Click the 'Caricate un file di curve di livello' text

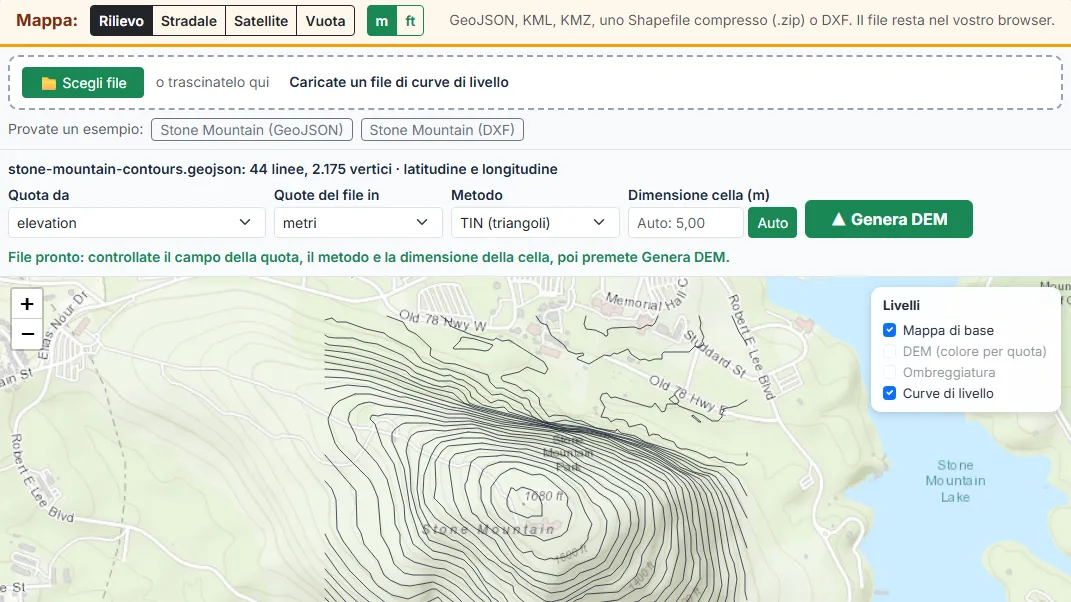click(x=399, y=82)
